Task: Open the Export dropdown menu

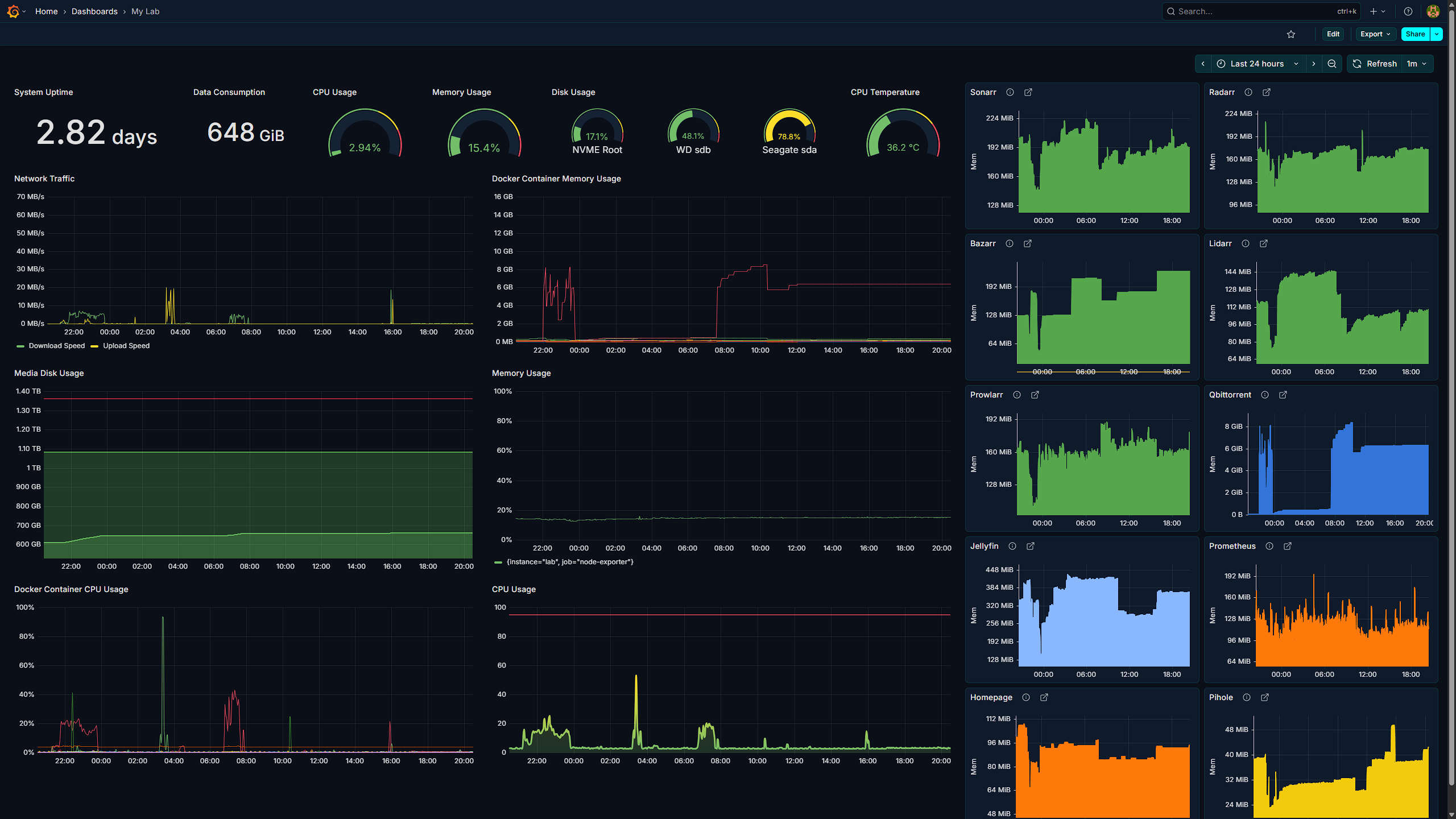Action: [x=1375, y=34]
